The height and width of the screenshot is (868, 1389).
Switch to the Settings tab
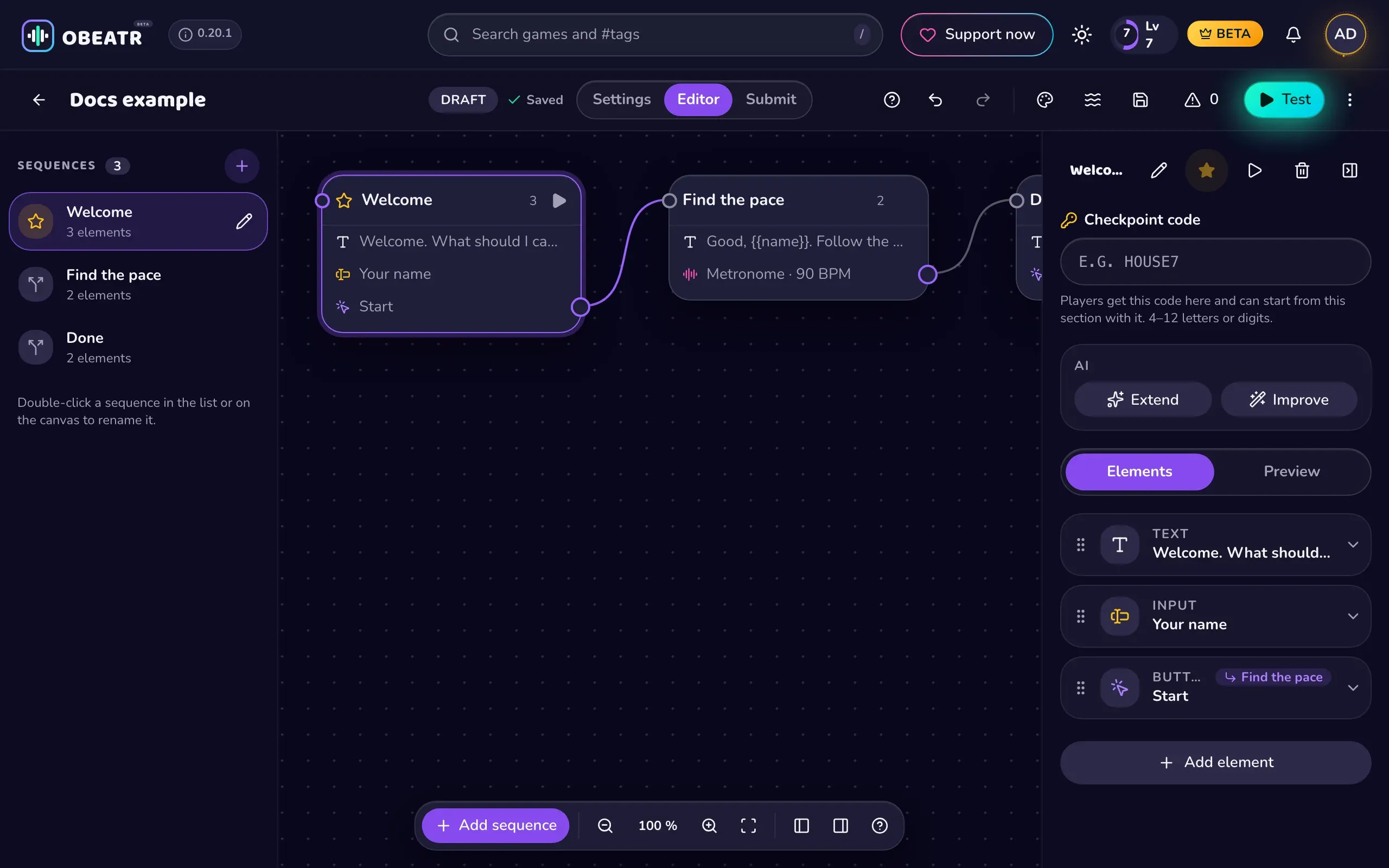(622, 100)
